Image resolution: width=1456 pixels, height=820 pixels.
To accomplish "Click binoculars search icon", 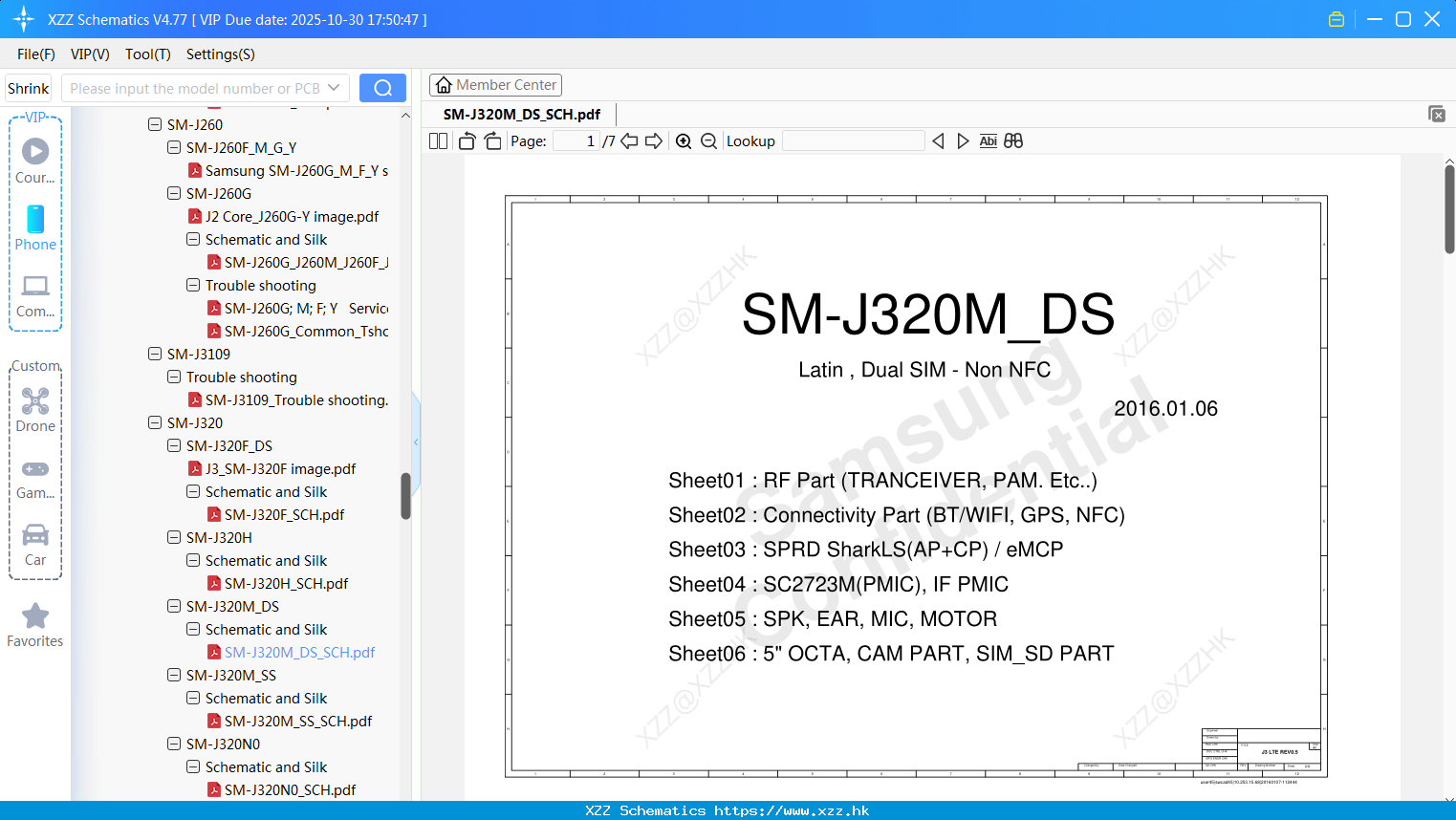I will pyautogui.click(x=1013, y=140).
